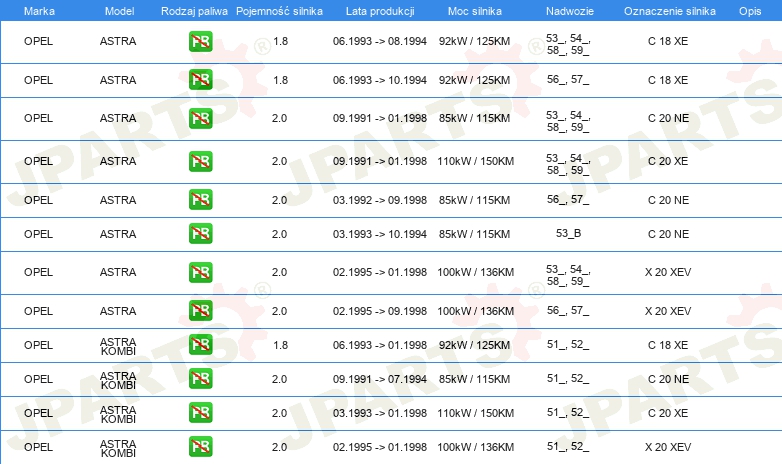Select the date range 03.1993 -> 01.1998
This screenshot has height=464, width=782.
coord(380,413)
